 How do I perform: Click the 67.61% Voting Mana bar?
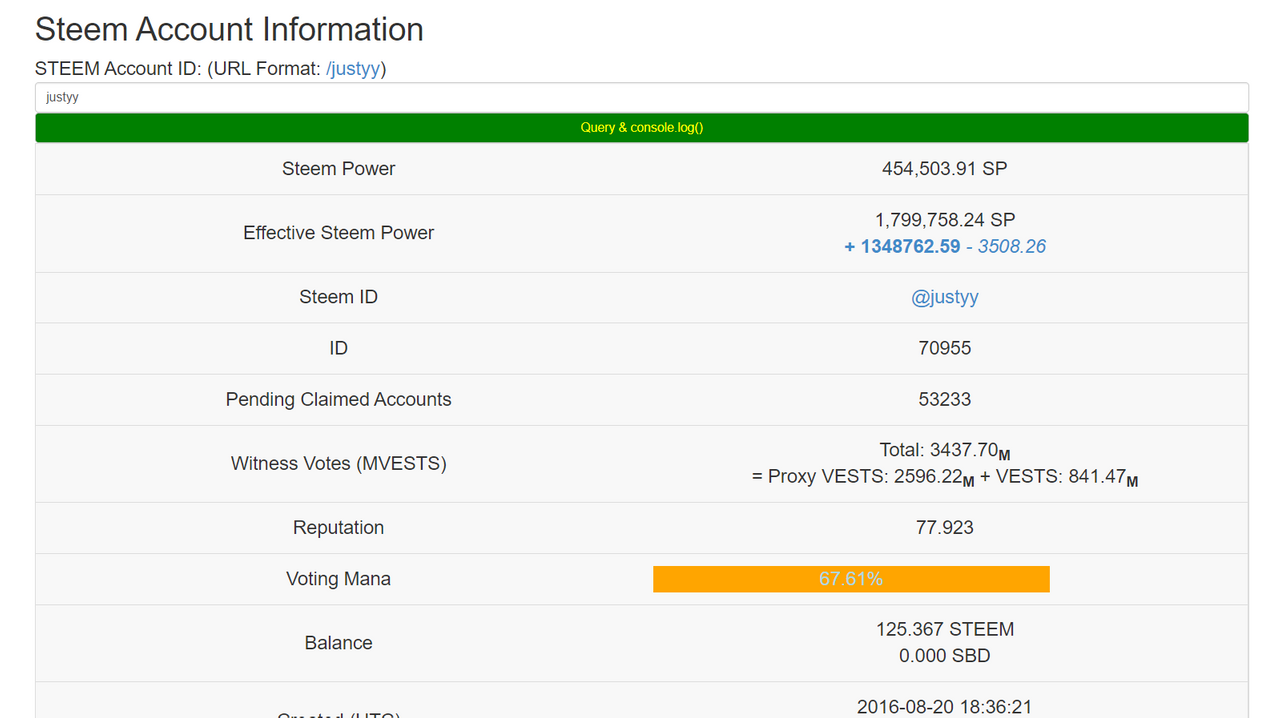pos(851,579)
